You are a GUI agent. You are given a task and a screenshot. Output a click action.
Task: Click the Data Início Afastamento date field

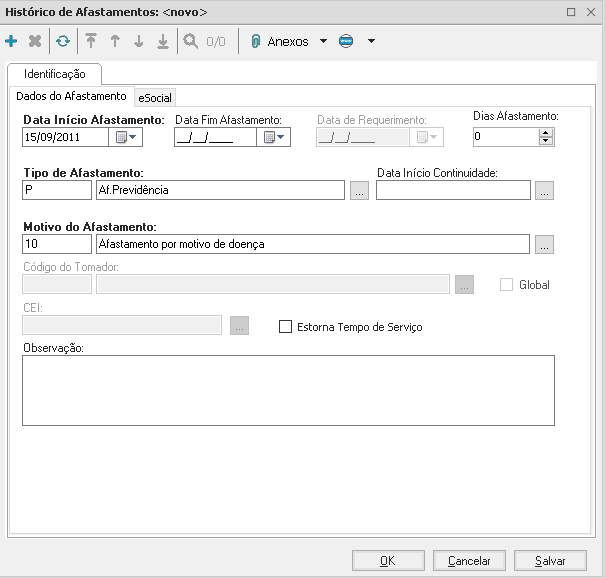click(66, 137)
